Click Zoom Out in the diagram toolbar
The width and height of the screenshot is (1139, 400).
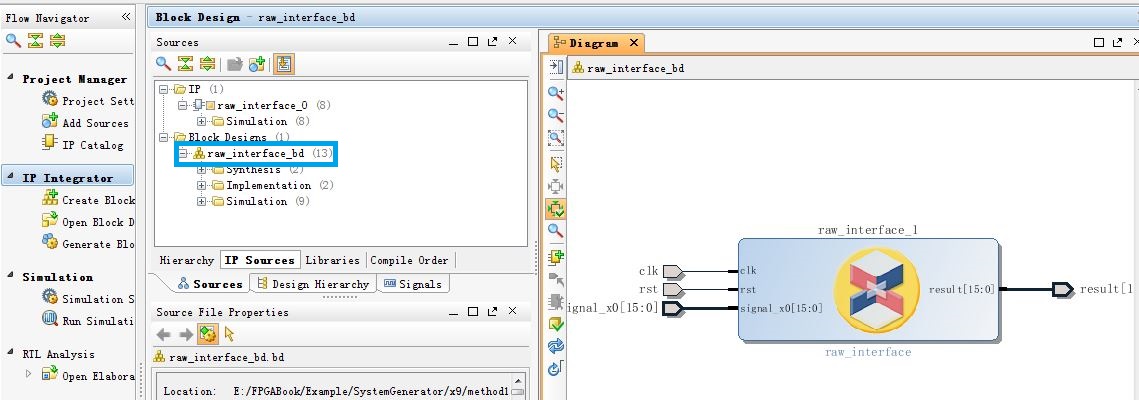(556, 116)
